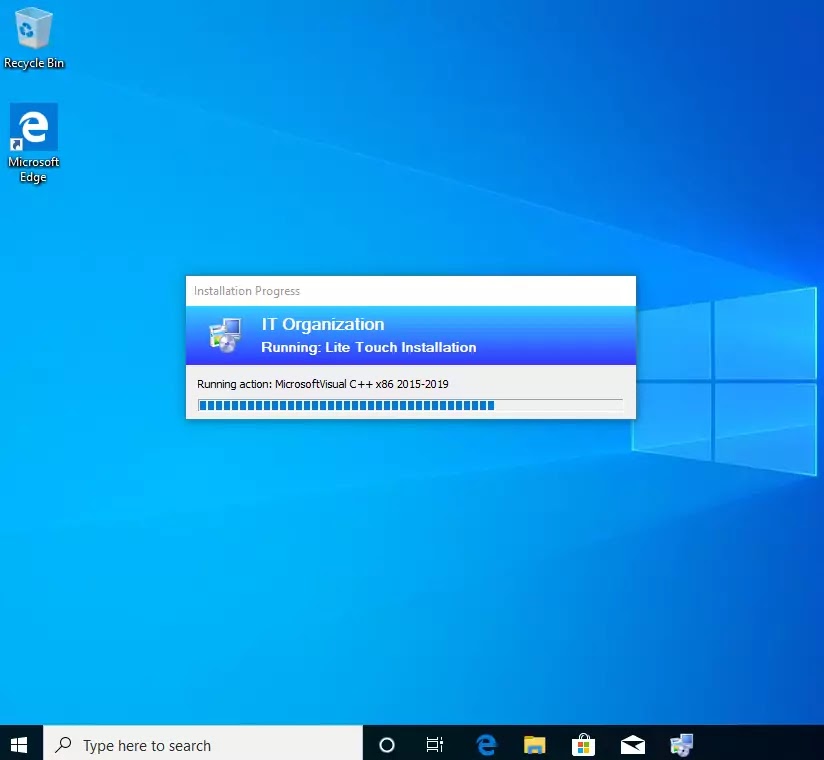This screenshot has width=824, height=760.
Task: Open Cortana from the taskbar
Action: pyautogui.click(x=387, y=744)
